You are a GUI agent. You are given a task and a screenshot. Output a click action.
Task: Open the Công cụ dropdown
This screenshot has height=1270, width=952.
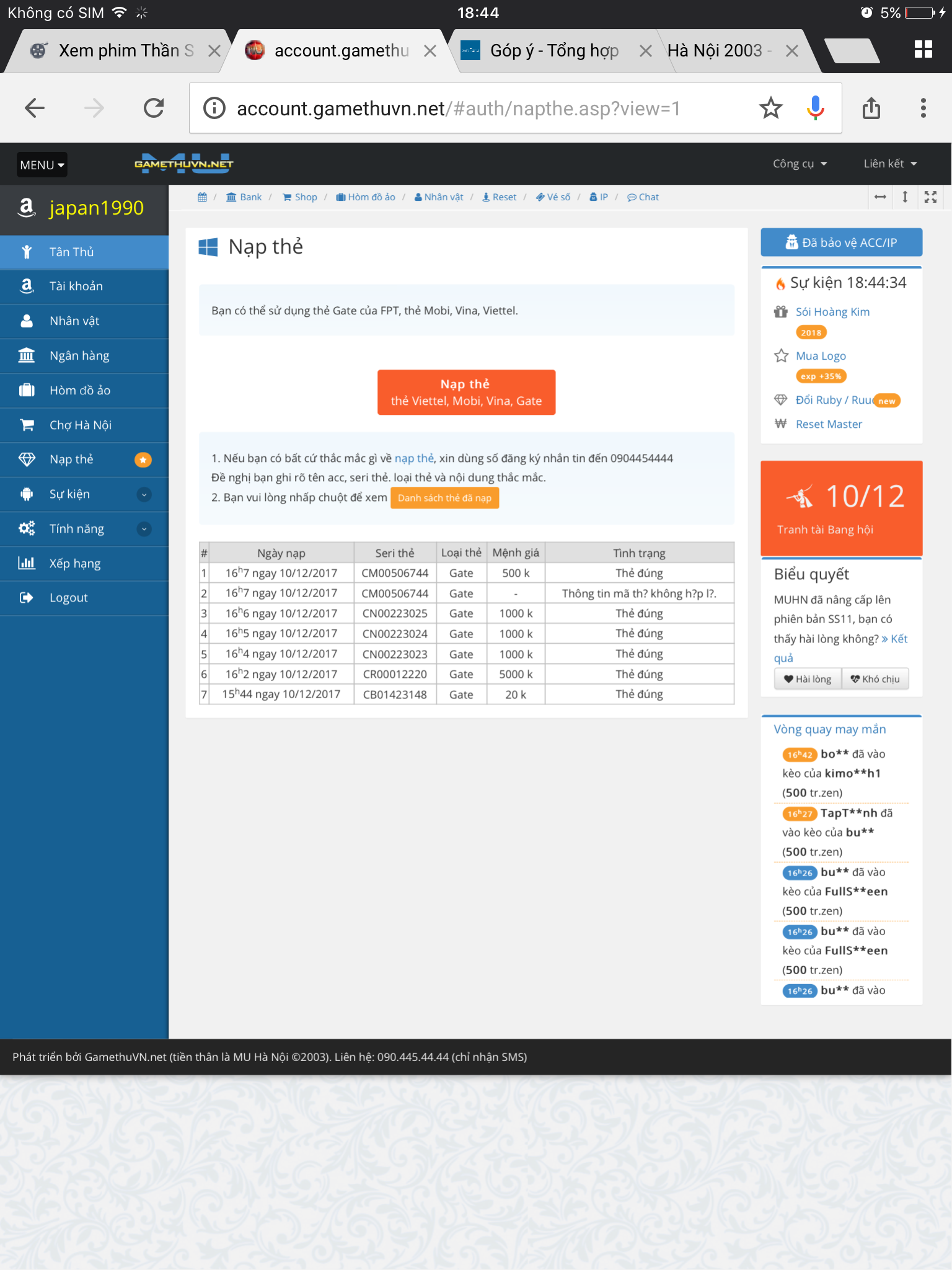tap(800, 164)
